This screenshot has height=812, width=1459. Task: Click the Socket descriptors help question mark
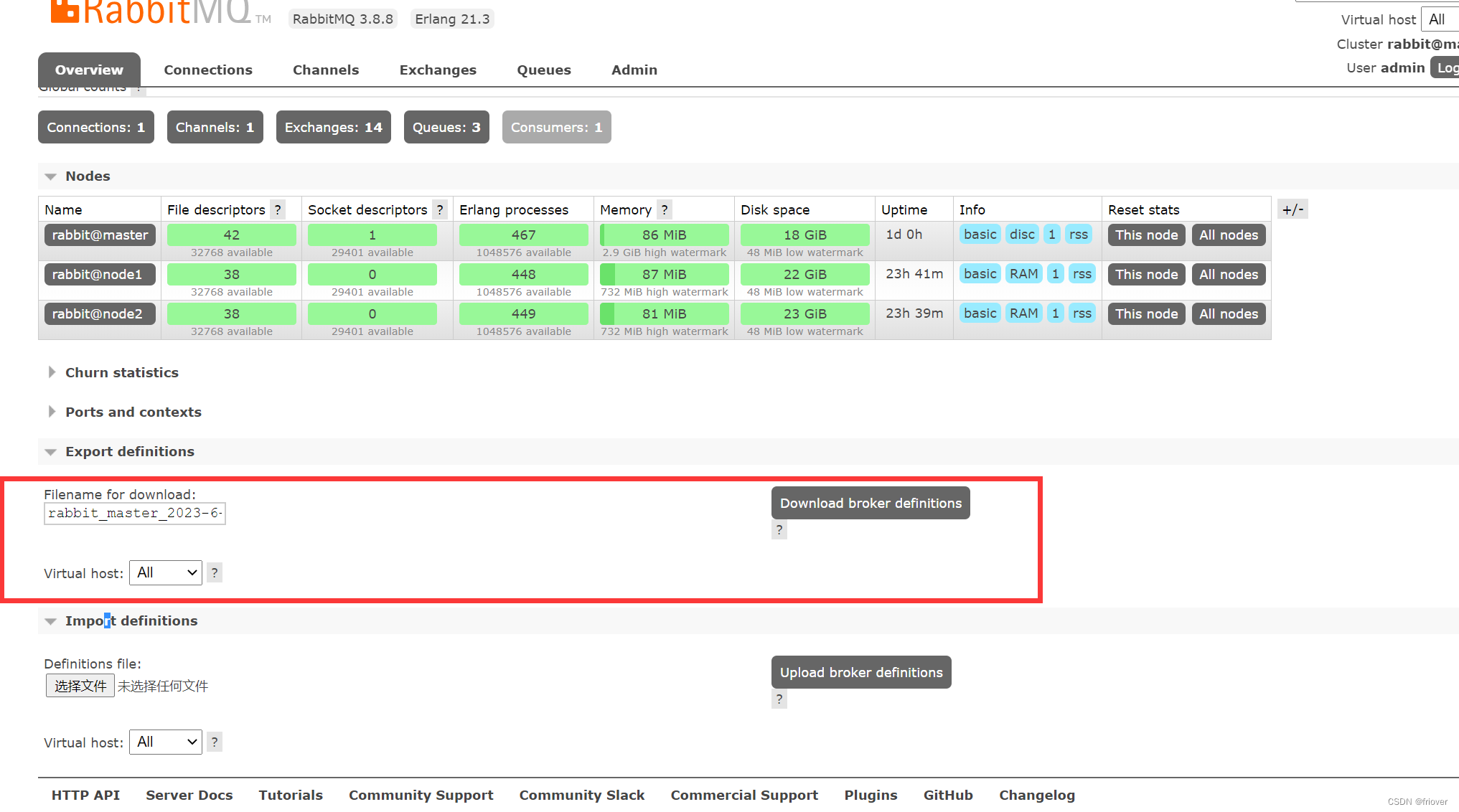point(440,209)
